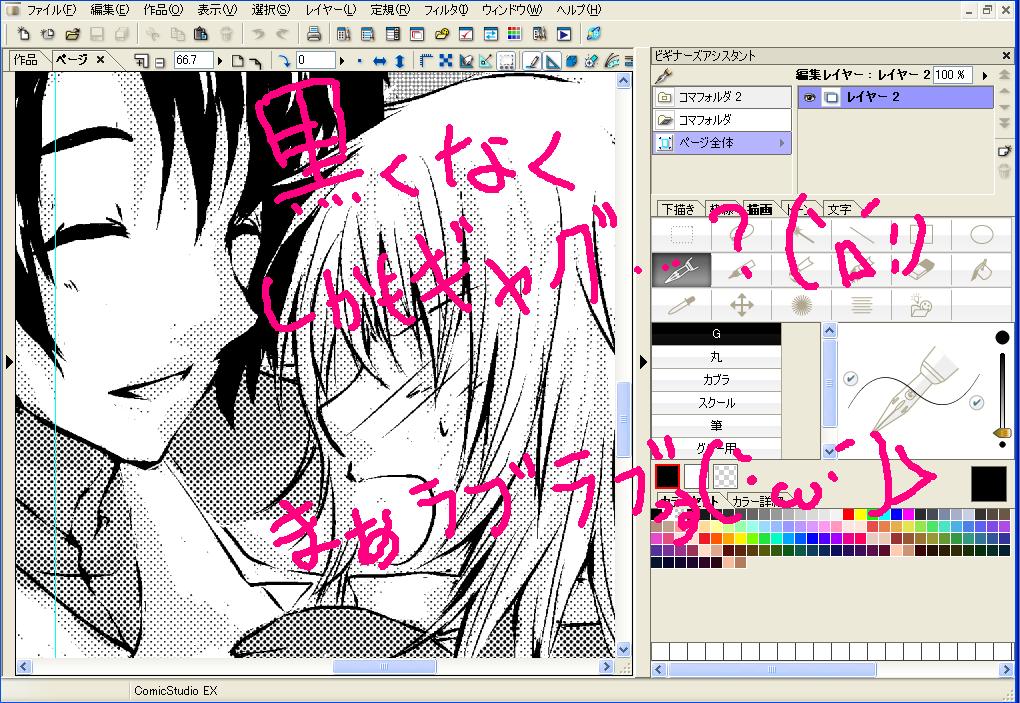This screenshot has height=703, width=1020.
Task: Select the カブラ pen type
Action: (x=716, y=379)
